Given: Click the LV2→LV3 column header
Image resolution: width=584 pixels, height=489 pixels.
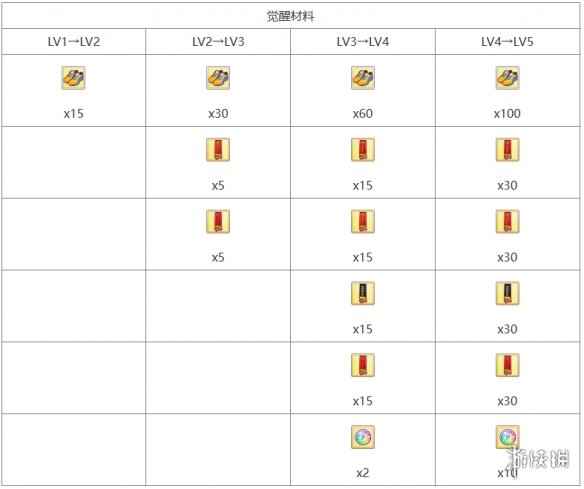Looking at the screenshot, I should (x=218, y=42).
